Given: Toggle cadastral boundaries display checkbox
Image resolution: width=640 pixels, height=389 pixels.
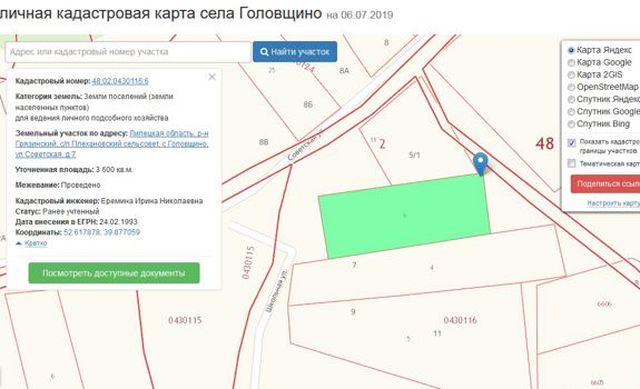Looking at the screenshot, I should [x=571, y=142].
